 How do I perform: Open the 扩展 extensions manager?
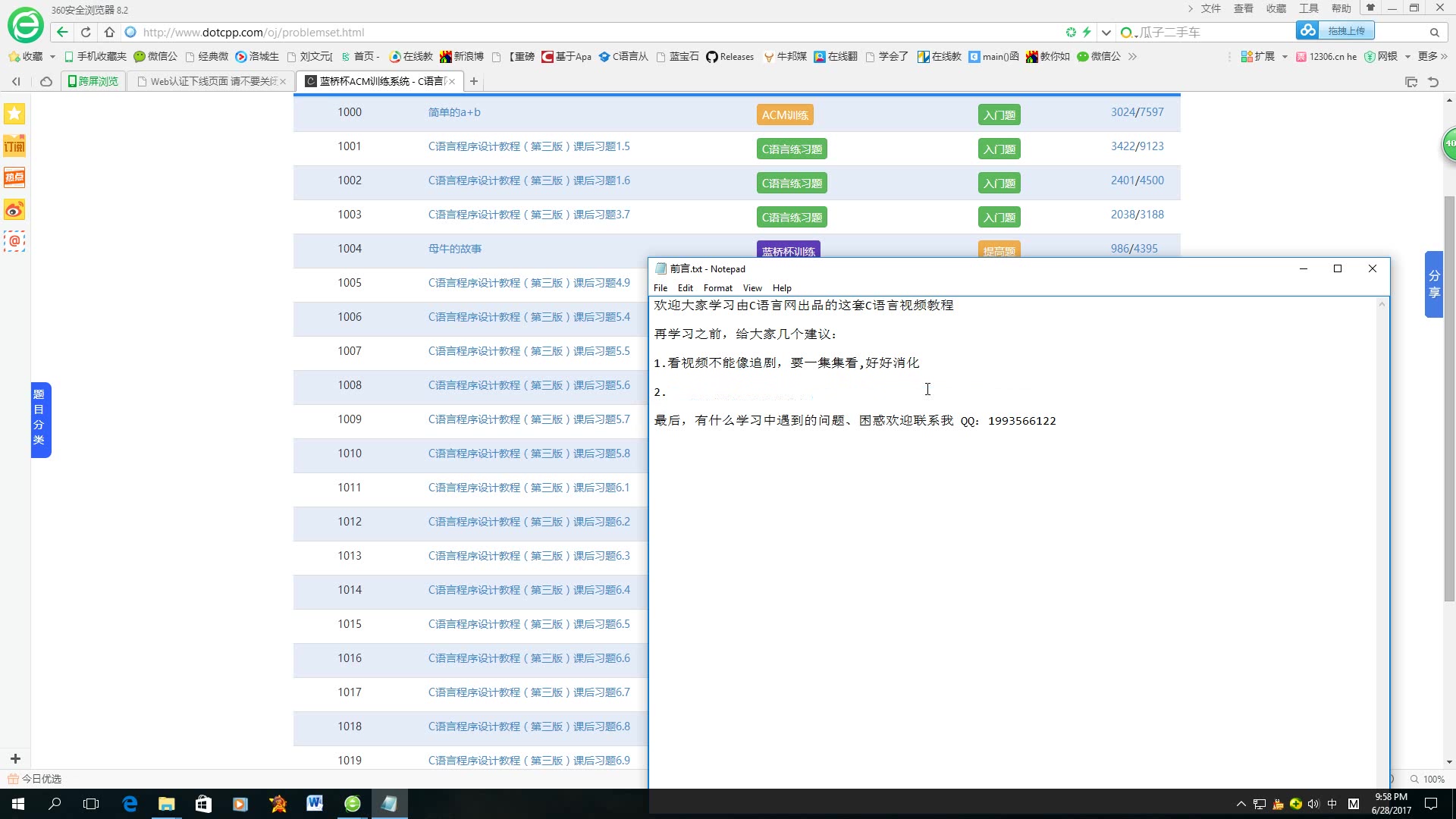point(1259,56)
